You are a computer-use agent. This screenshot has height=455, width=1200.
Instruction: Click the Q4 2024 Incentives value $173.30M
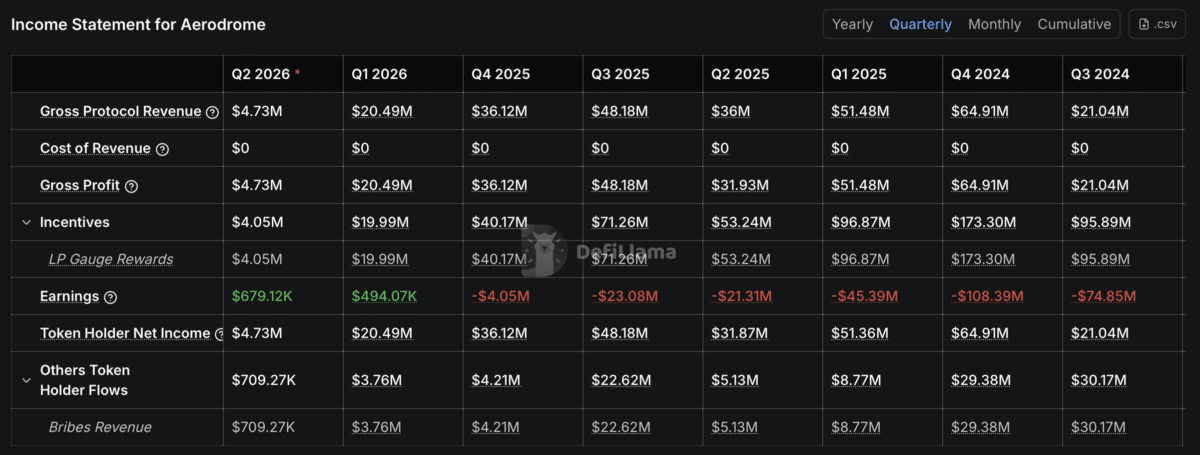tap(983, 222)
